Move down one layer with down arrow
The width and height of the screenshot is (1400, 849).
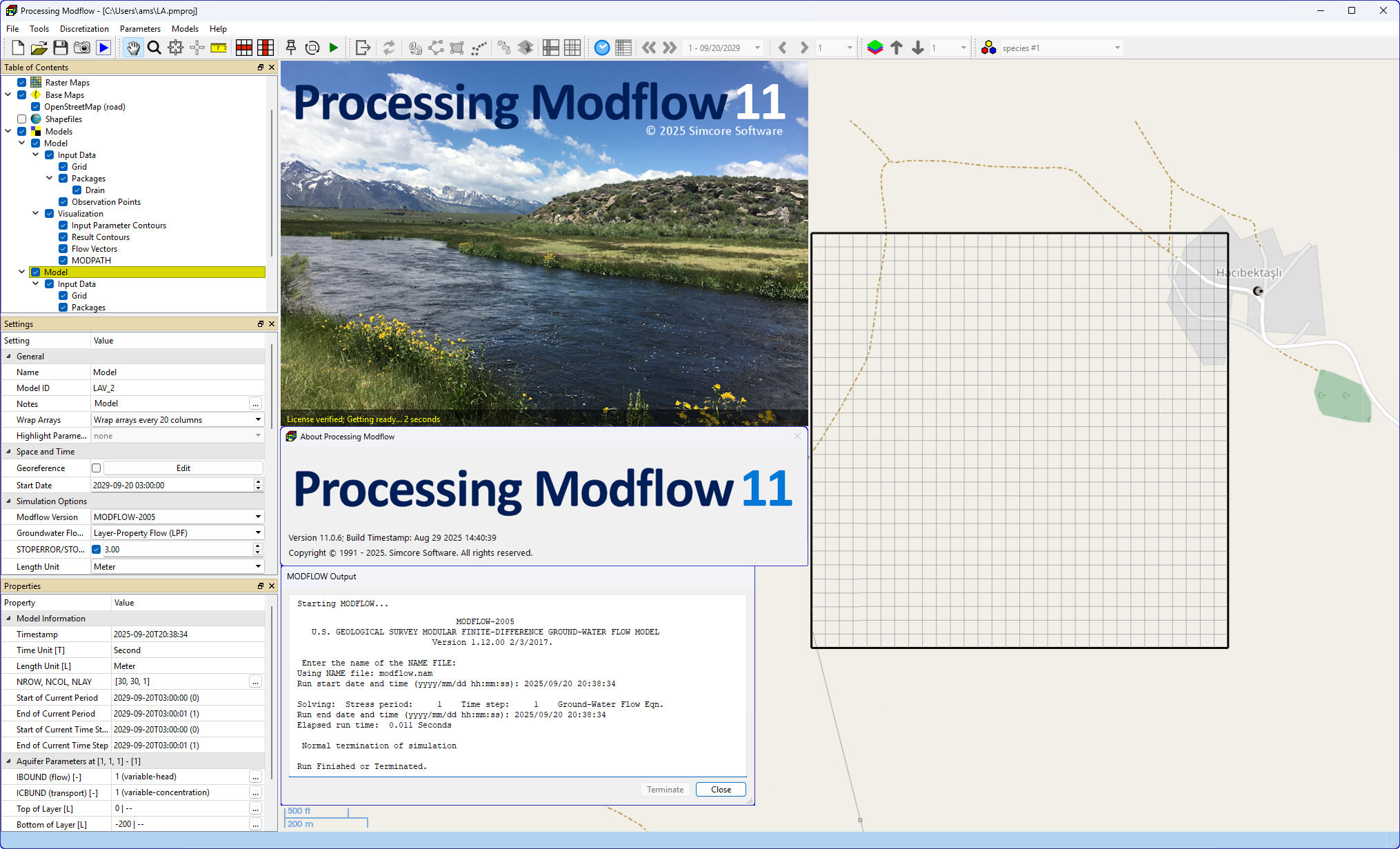pos(918,48)
